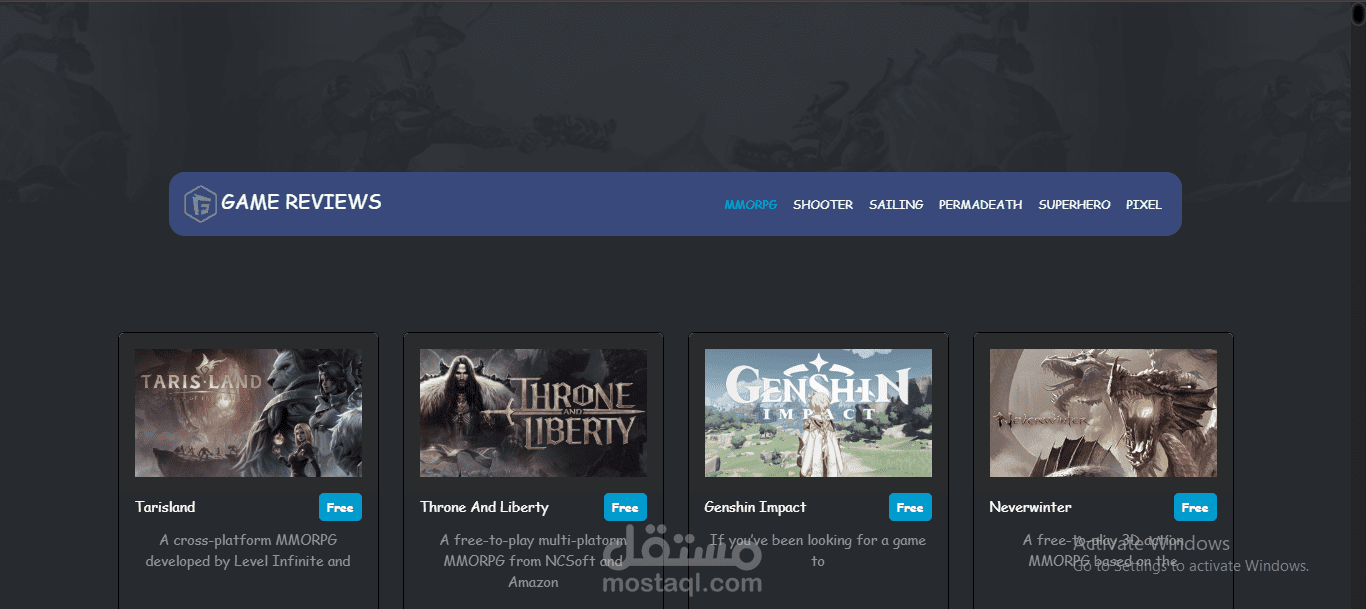1366x609 pixels.
Task: Select the MMORPG category tab
Action: click(751, 205)
